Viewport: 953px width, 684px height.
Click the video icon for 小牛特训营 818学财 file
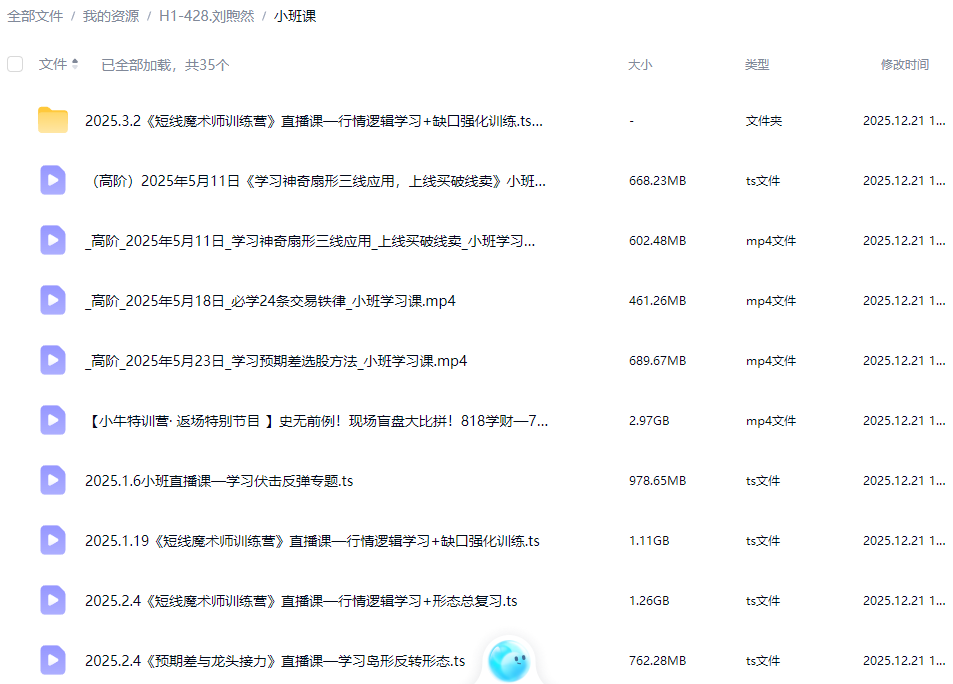click(x=52, y=420)
